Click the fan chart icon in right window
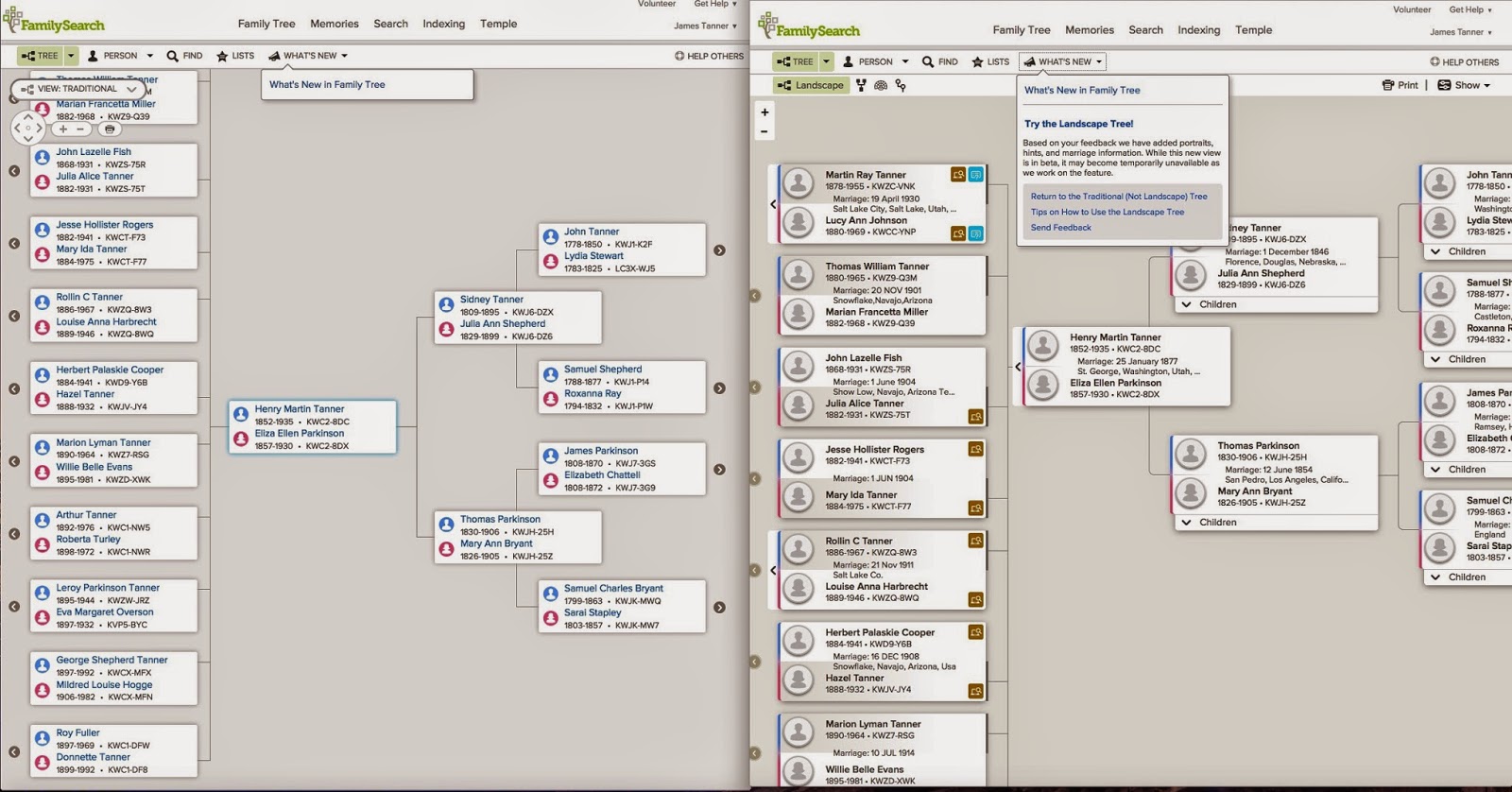 pyautogui.click(x=881, y=85)
